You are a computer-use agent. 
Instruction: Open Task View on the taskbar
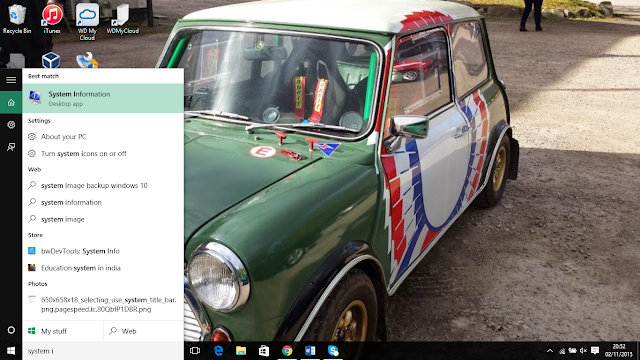tap(195, 351)
